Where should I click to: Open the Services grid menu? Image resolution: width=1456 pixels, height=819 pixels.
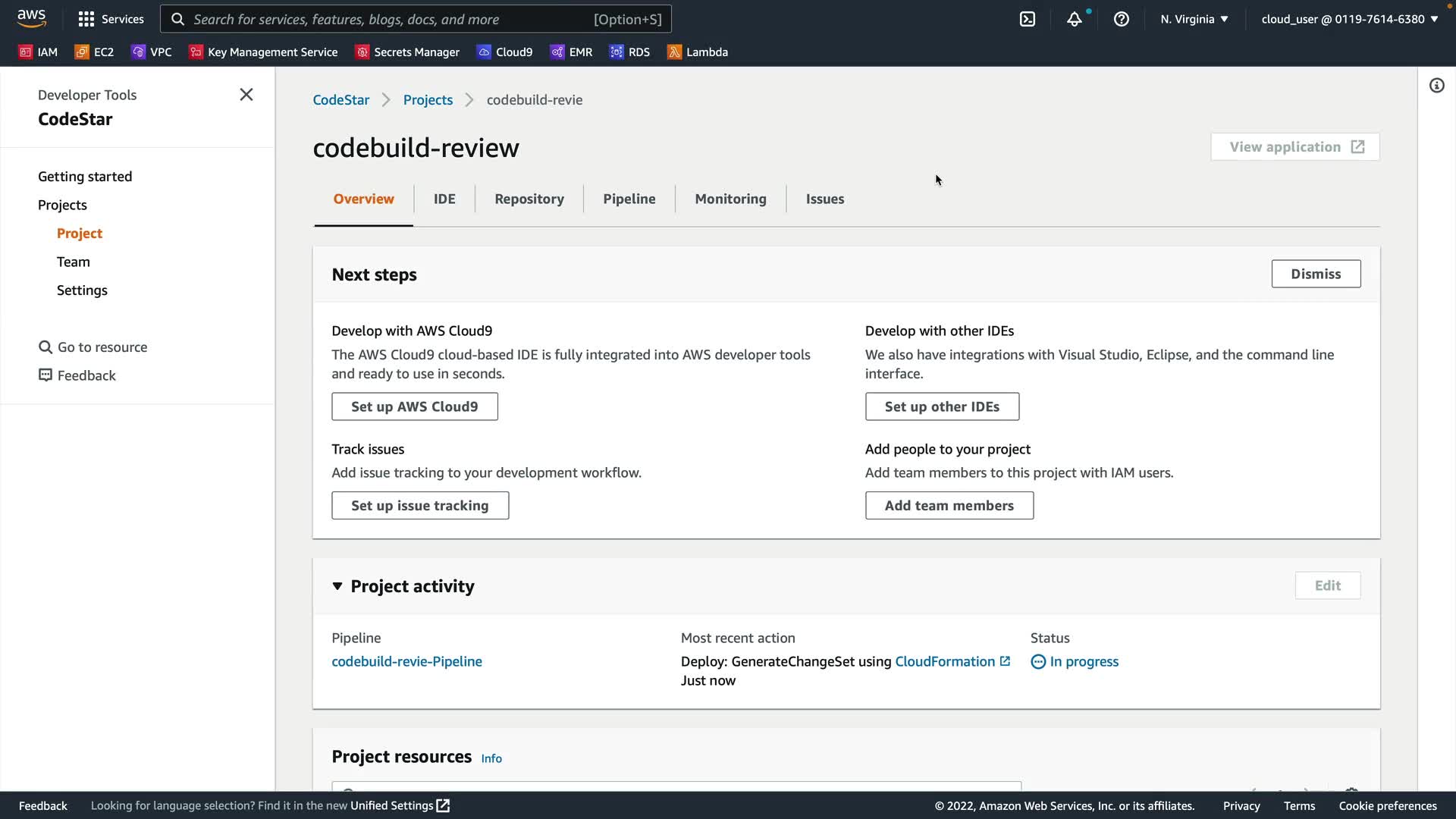click(x=111, y=19)
